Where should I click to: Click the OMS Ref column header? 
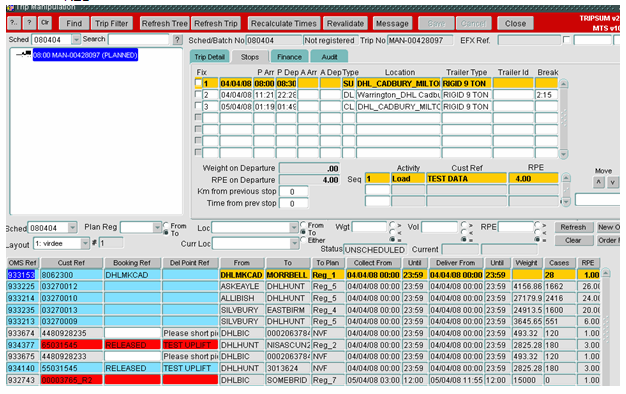22,263
